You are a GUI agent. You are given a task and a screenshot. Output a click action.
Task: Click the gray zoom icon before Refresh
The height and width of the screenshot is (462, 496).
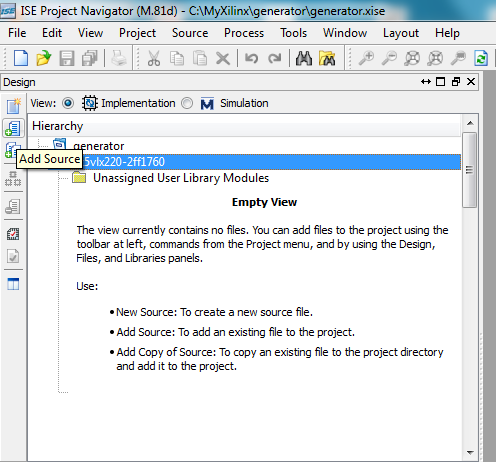coord(458,58)
